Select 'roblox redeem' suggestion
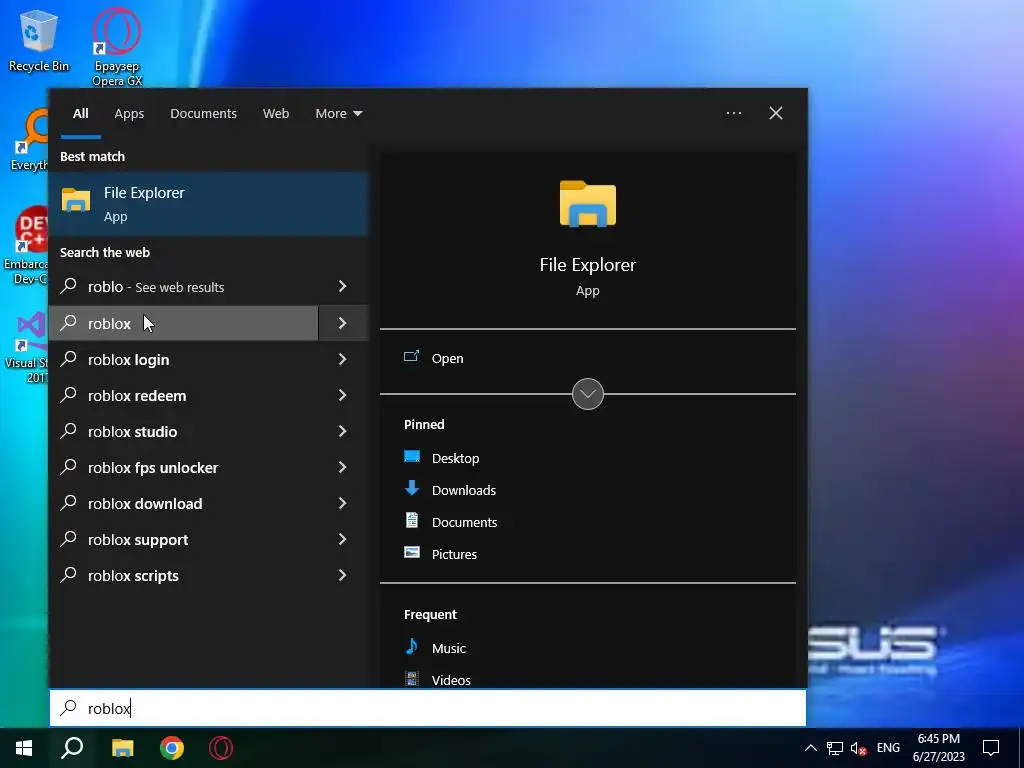Screen dimensions: 1024x768 pyautogui.click(x=184, y=395)
